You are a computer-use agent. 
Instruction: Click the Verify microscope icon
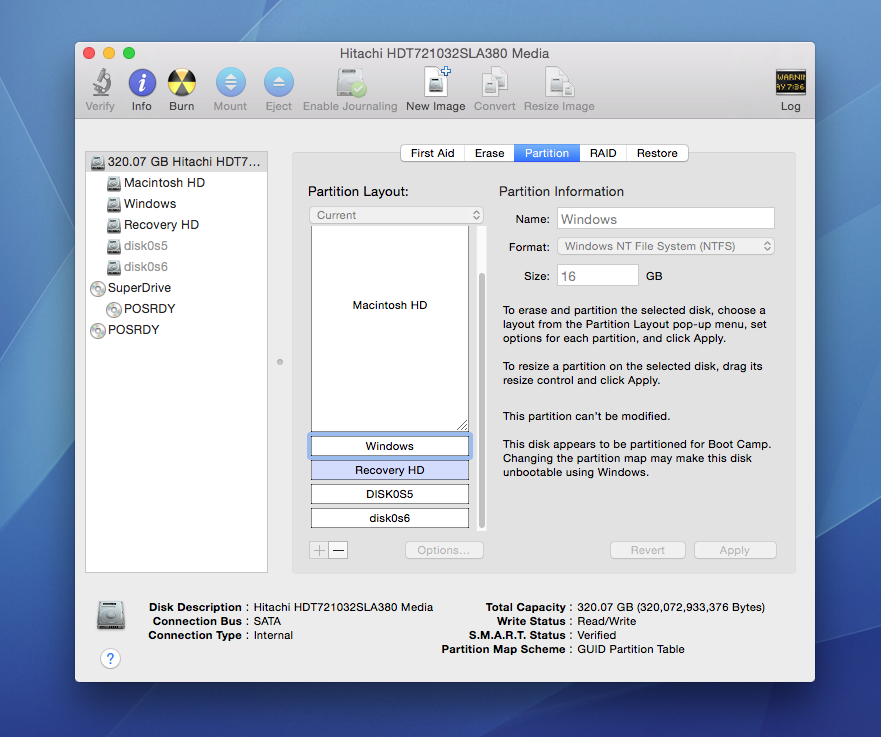click(101, 82)
